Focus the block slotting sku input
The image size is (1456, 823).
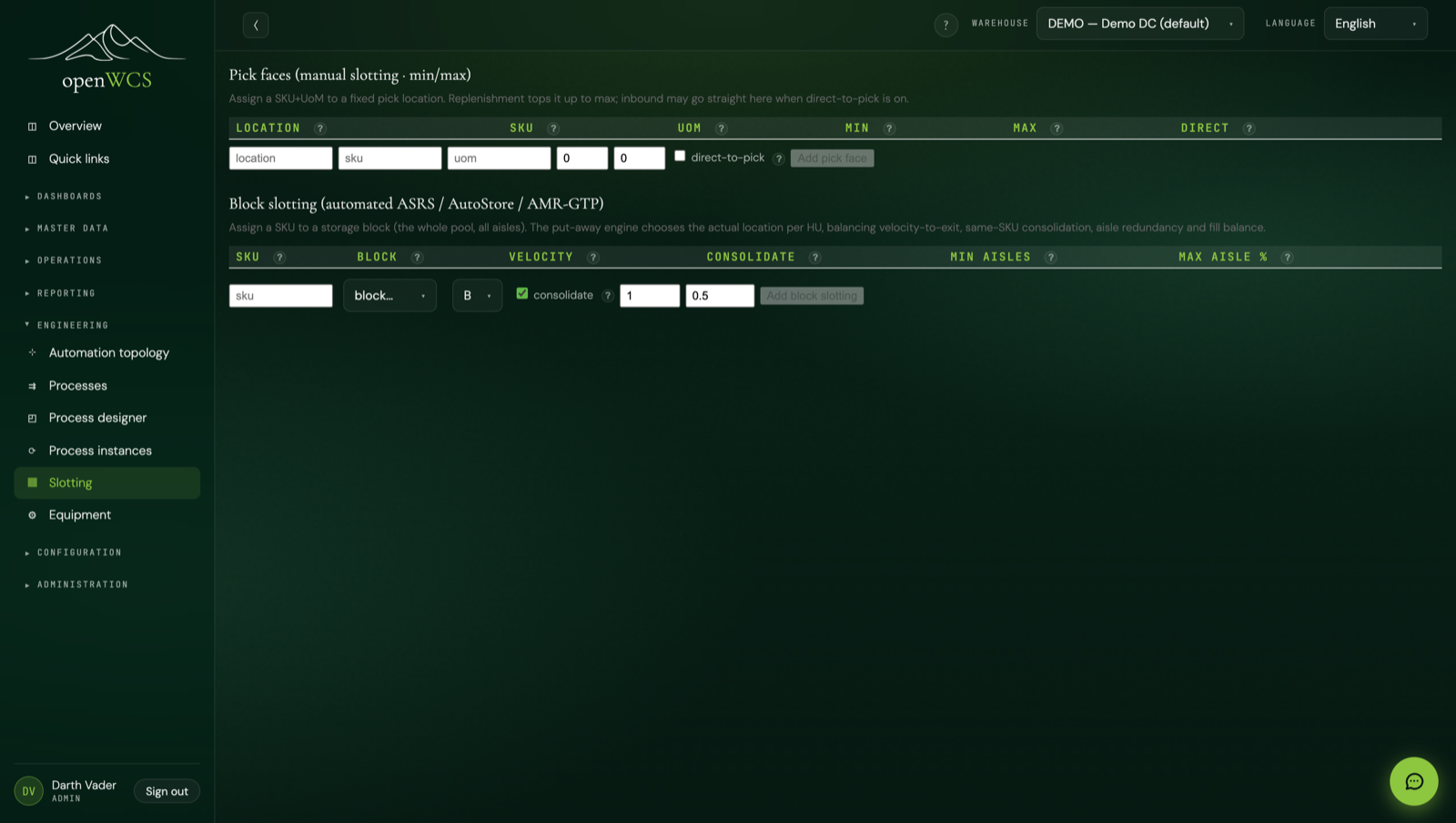tap(280, 296)
